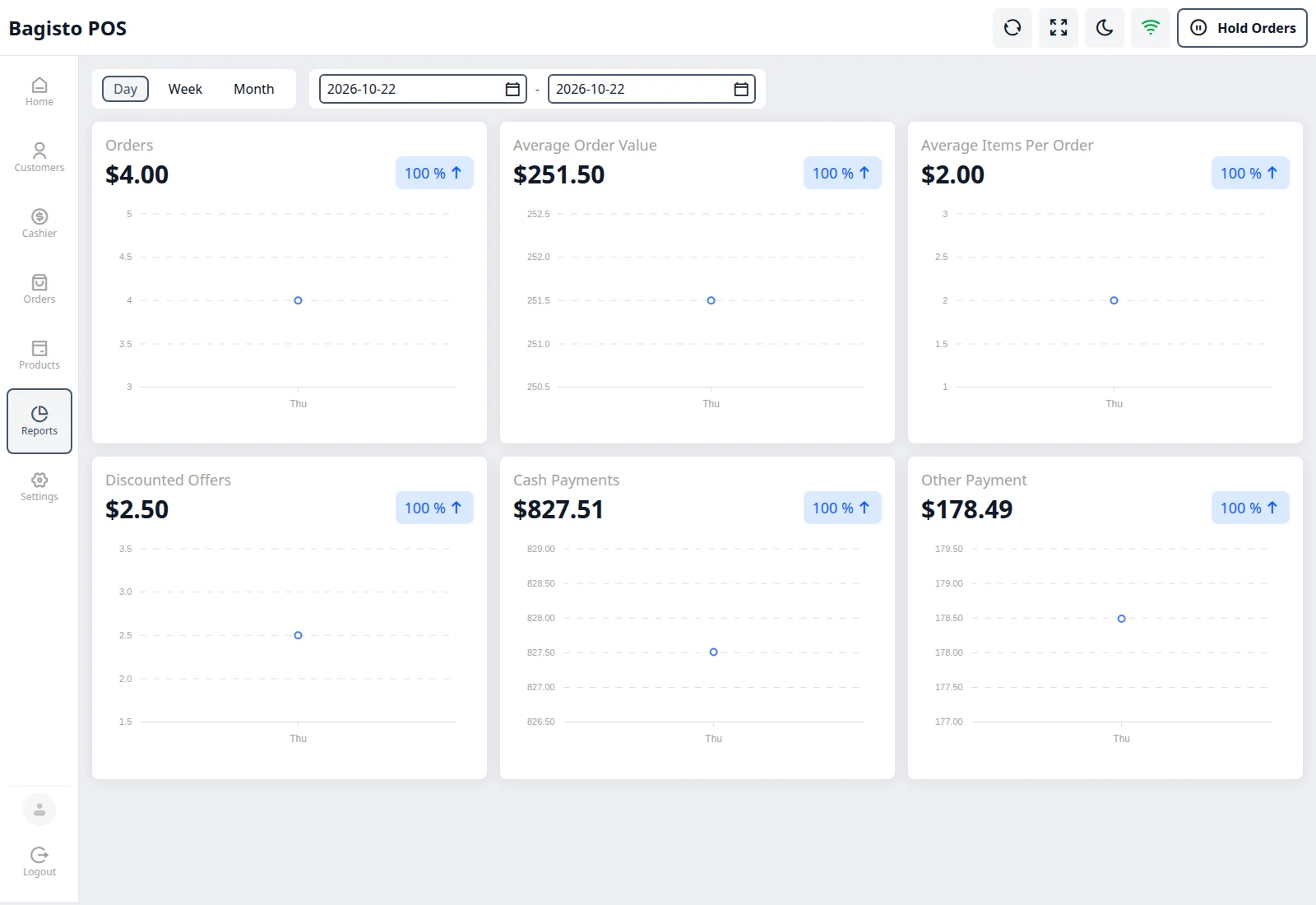This screenshot has width=1316, height=905.
Task: Open Hold Orders
Action: tap(1242, 28)
